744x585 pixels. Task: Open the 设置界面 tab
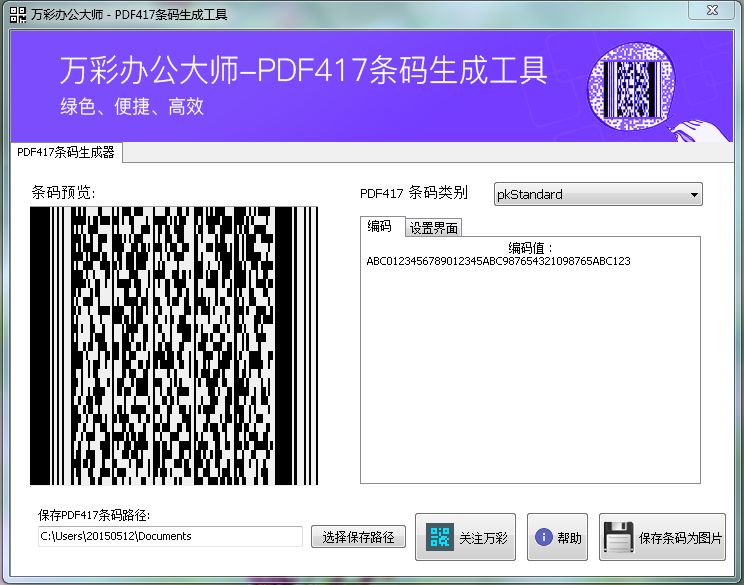(x=434, y=228)
